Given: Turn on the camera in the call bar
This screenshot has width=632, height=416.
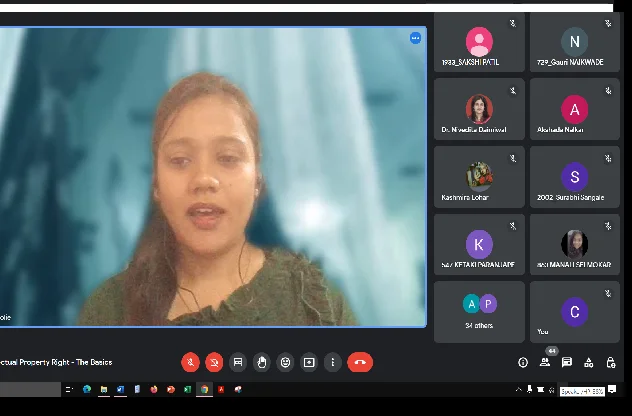Looking at the screenshot, I should point(214,362).
